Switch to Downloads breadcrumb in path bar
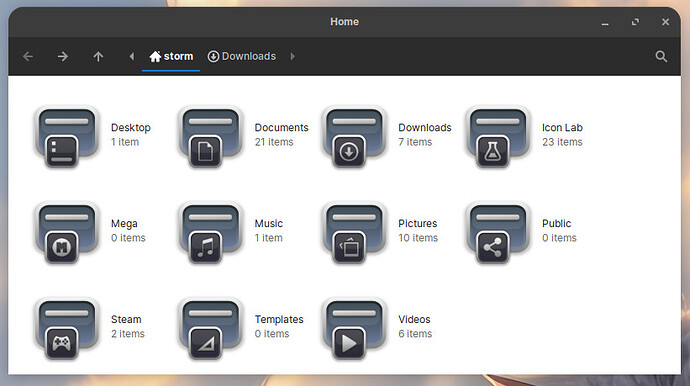Image resolution: width=690 pixels, height=386 pixels. [242, 56]
